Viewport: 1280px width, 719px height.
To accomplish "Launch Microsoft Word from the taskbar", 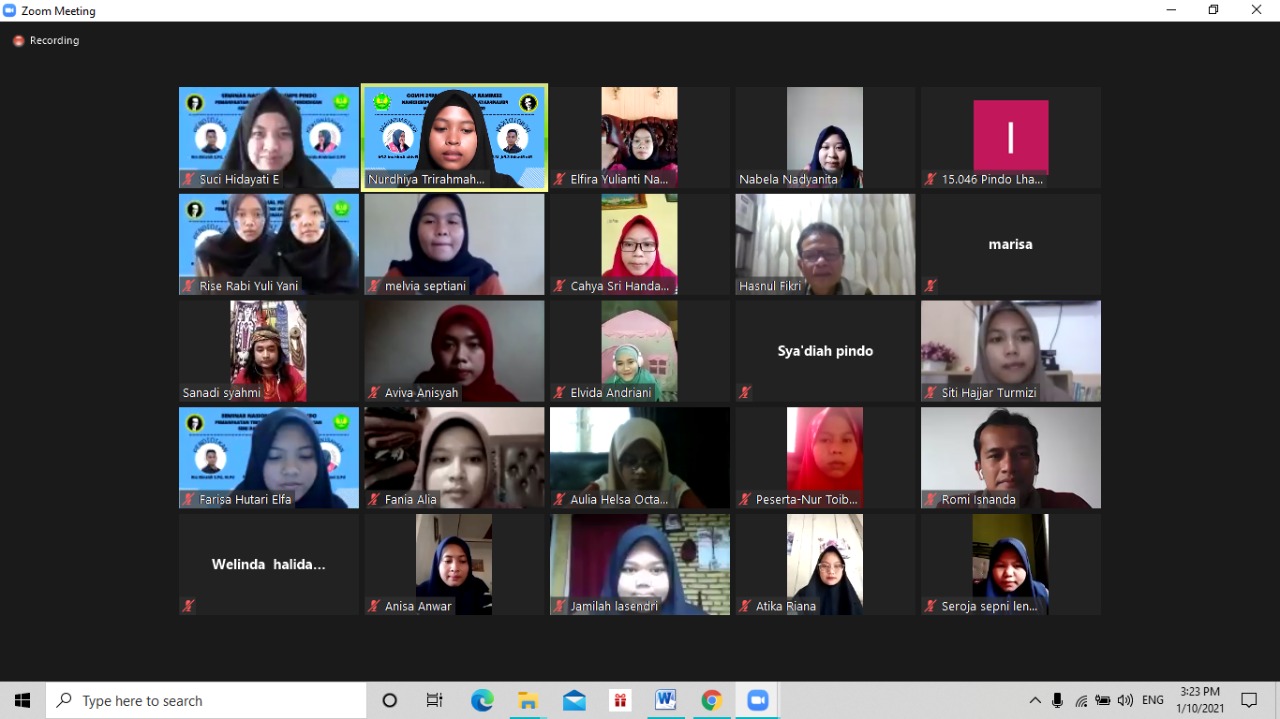I will pyautogui.click(x=665, y=700).
